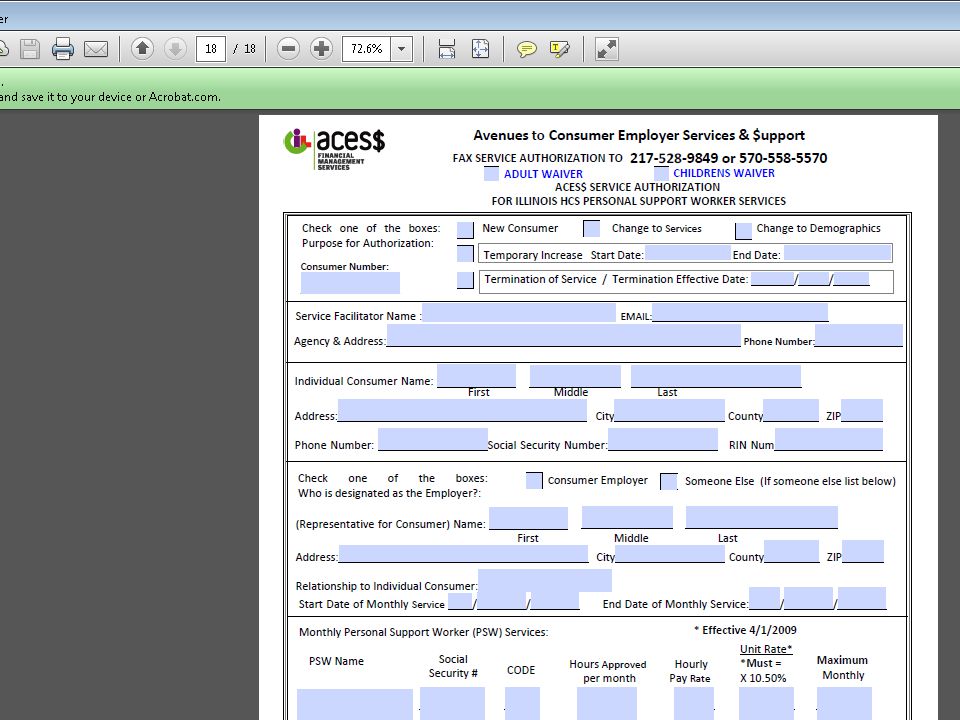Click the Agency & Address field
This screenshot has height=720, width=960.
coord(563,336)
